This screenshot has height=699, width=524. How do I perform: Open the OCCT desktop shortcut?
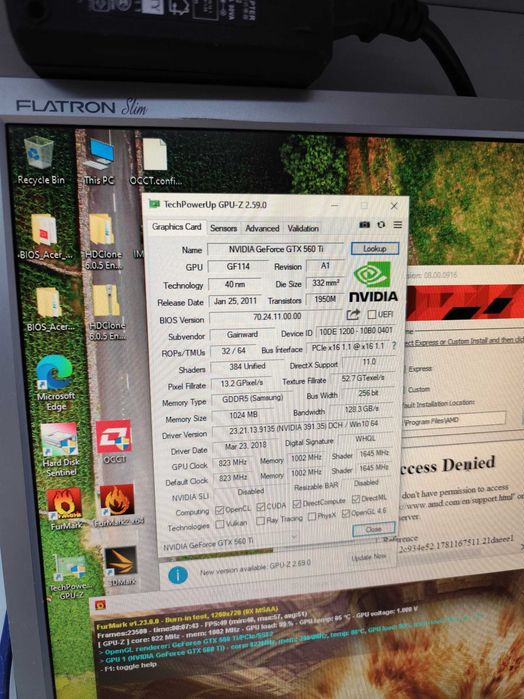tap(114, 441)
